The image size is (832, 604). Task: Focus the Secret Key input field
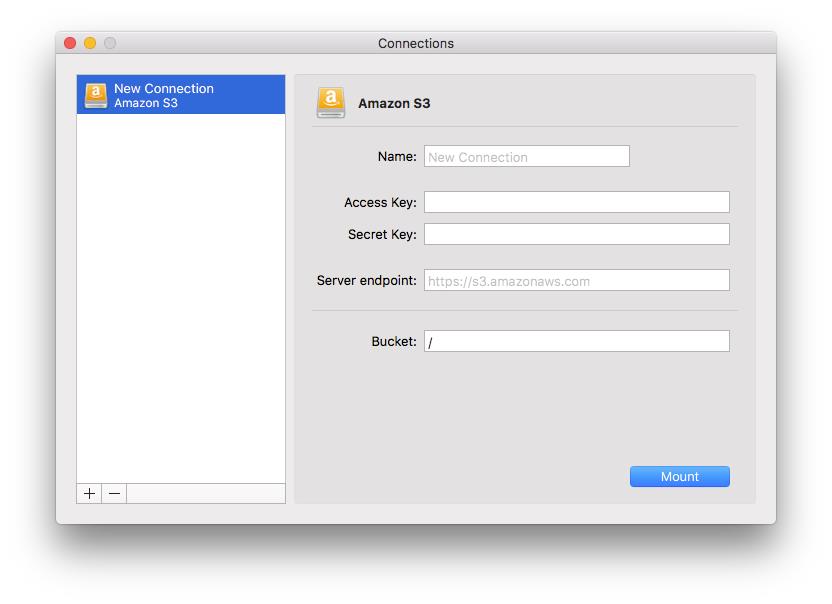[x=576, y=234]
